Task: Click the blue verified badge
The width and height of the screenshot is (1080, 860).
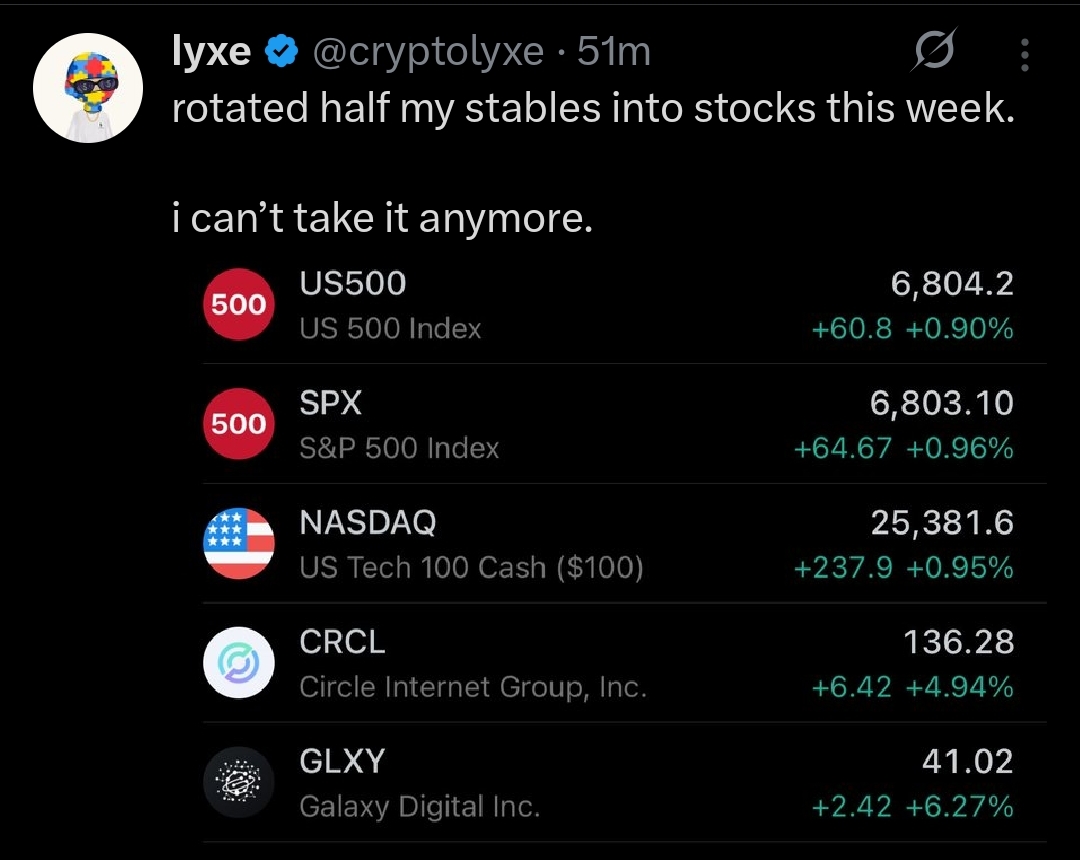Action: (x=282, y=52)
